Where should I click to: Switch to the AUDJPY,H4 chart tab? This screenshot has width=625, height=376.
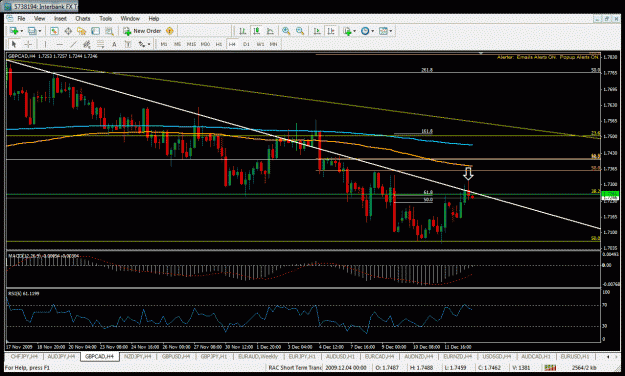point(61,356)
